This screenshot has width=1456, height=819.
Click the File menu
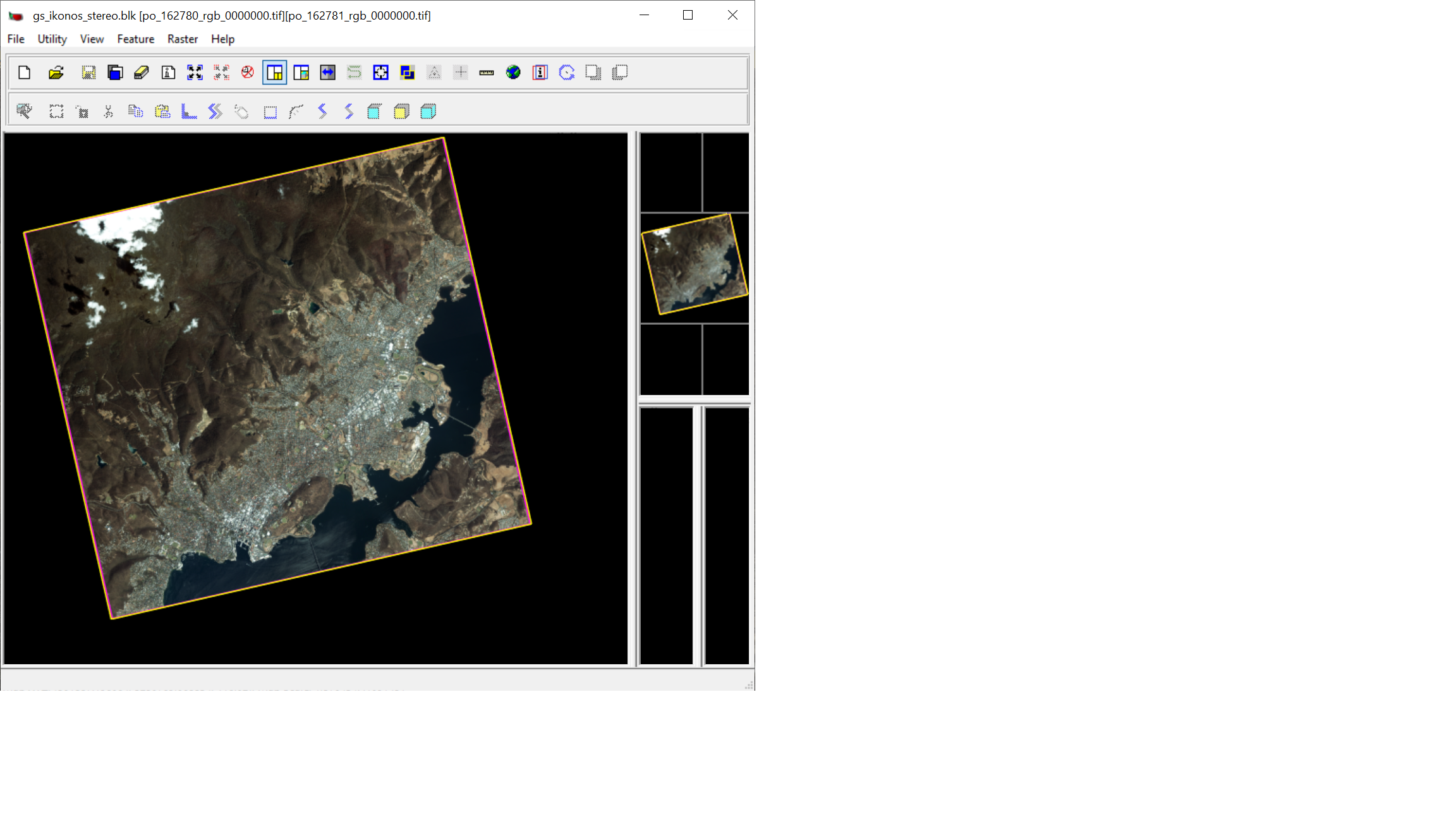[x=16, y=39]
